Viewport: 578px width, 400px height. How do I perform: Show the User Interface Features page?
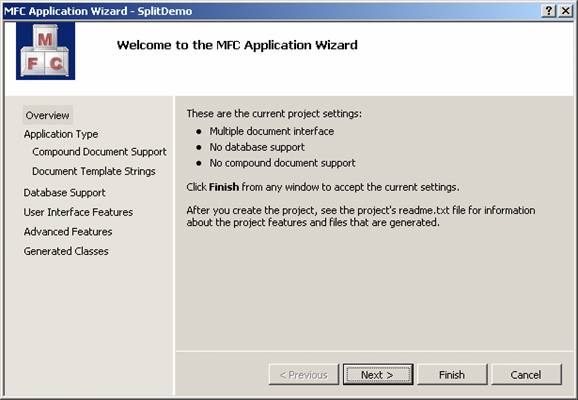pos(78,212)
